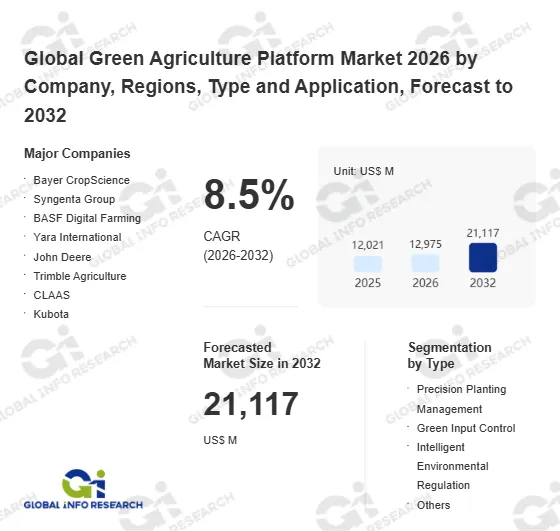Select 'Others' segment entry
Image resolution: width=560 pixels, height=531 pixels.
click(x=434, y=505)
